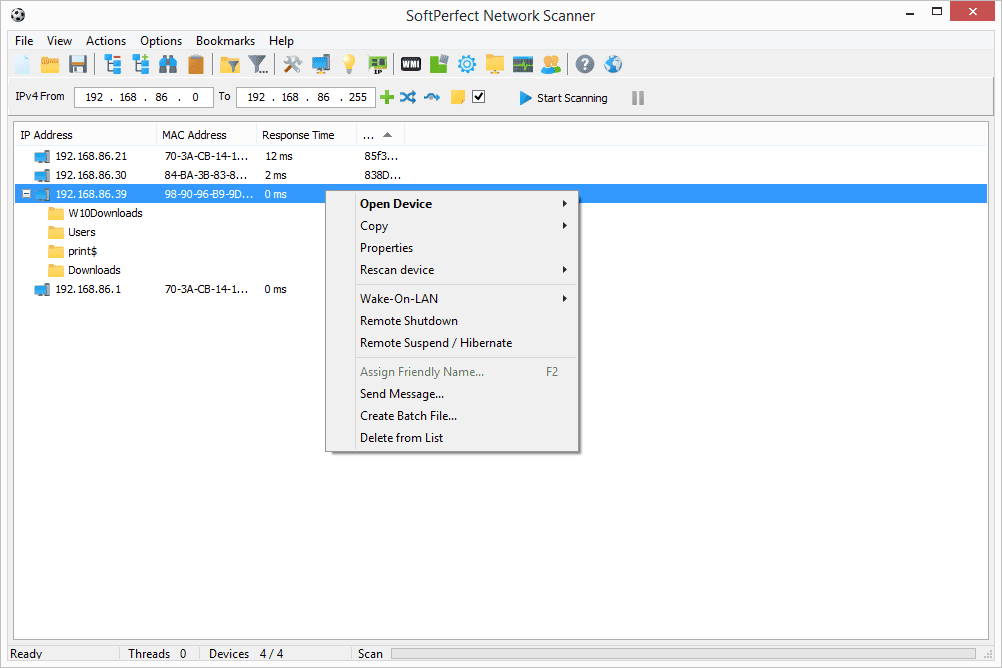Expand all tree nodes using toolbar icon
The height and width of the screenshot is (668, 1002).
coord(141,64)
